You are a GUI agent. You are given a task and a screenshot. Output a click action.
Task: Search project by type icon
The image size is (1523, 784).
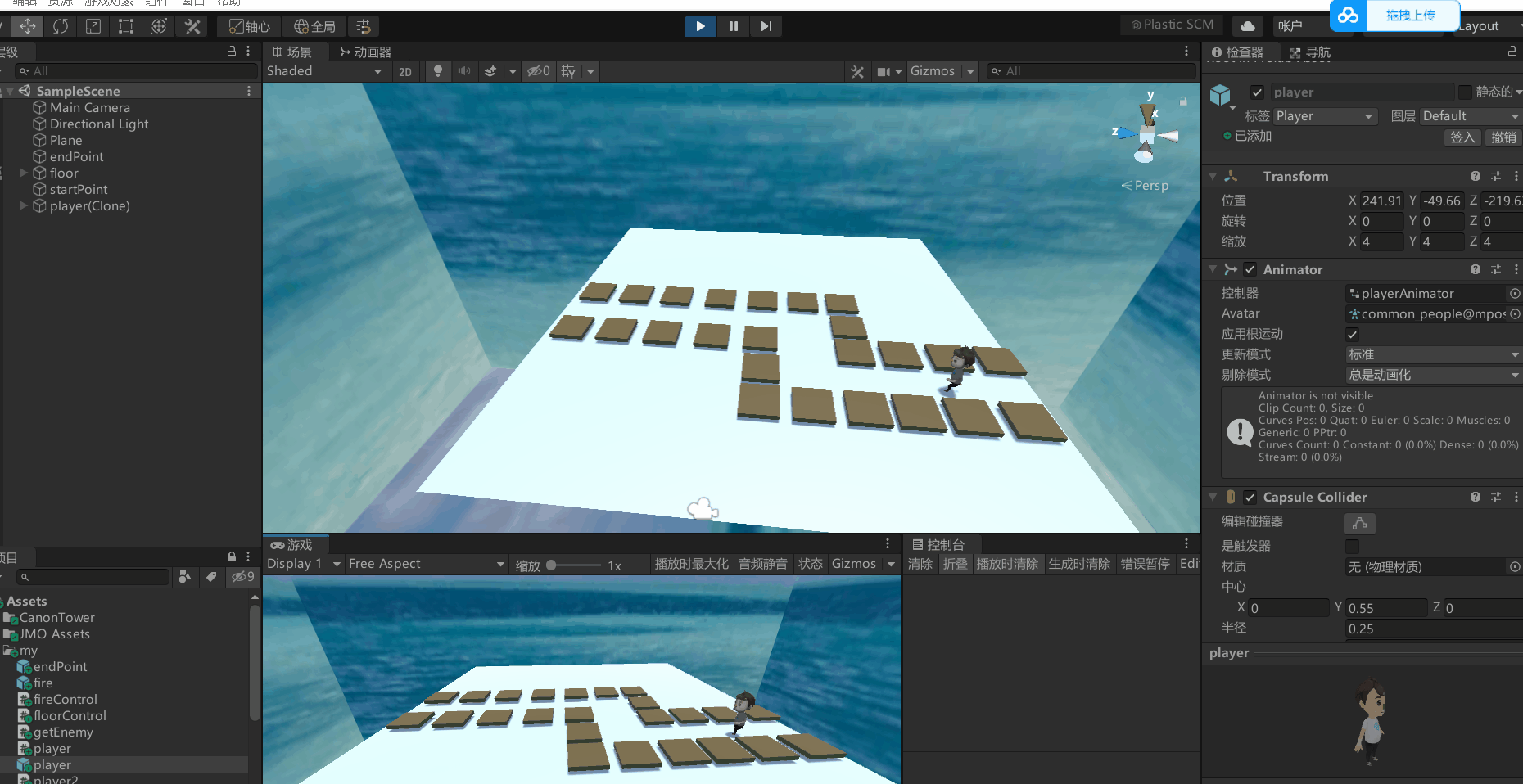(x=185, y=577)
